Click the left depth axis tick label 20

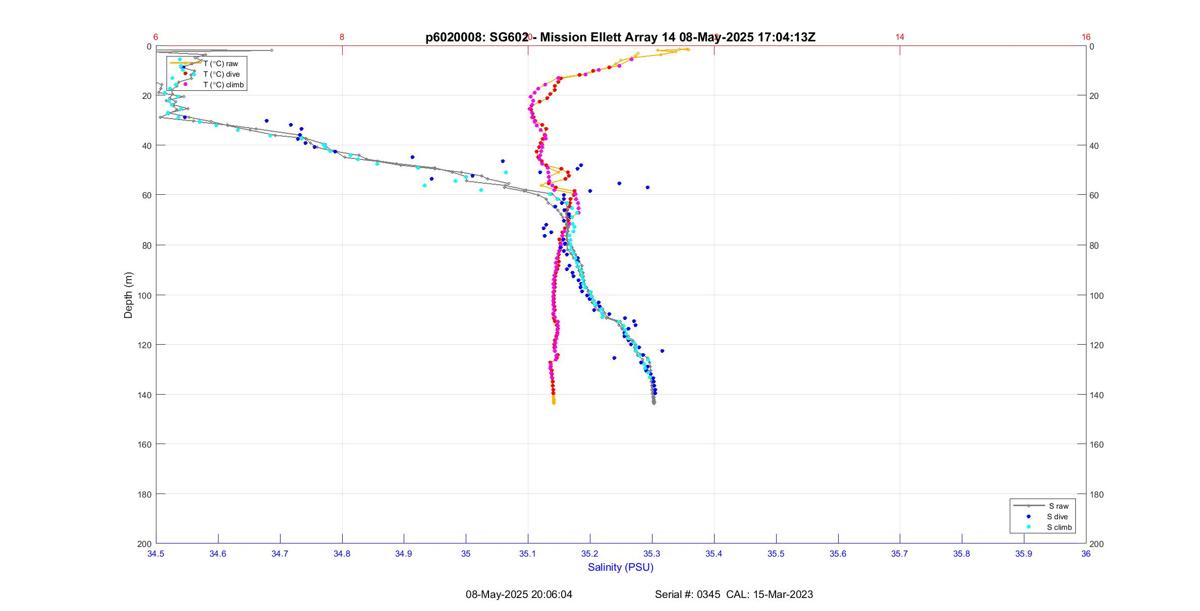[145, 96]
